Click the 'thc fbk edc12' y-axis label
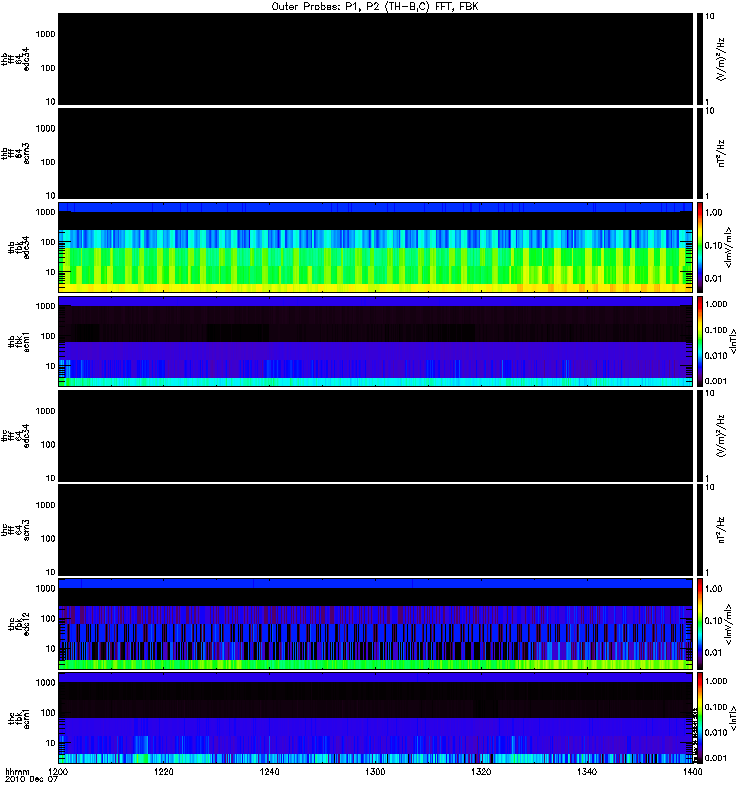Viewport: 750px width, 800px height. [x=19, y=623]
